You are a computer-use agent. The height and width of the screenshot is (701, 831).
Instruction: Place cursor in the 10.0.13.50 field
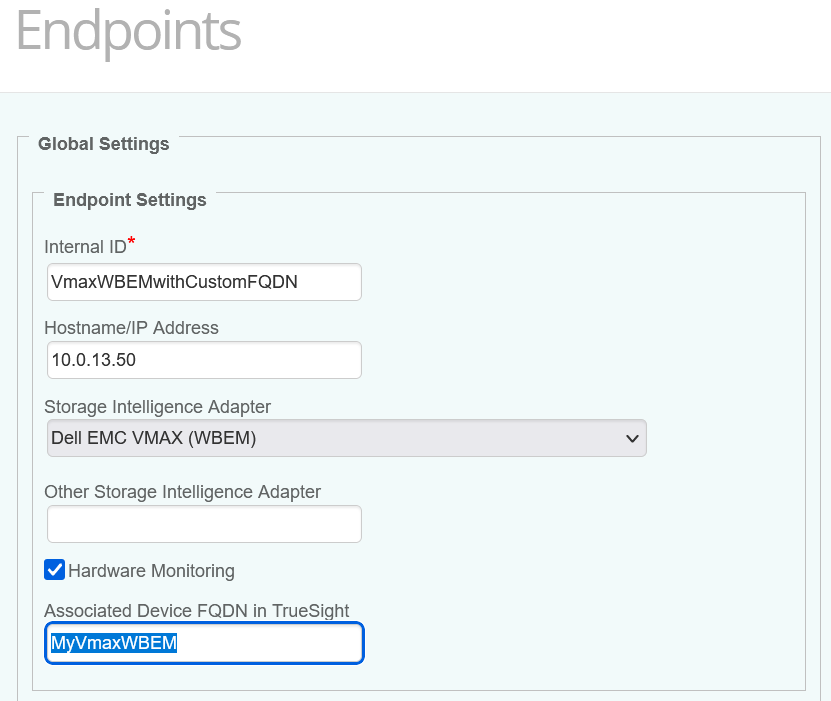tap(204, 360)
